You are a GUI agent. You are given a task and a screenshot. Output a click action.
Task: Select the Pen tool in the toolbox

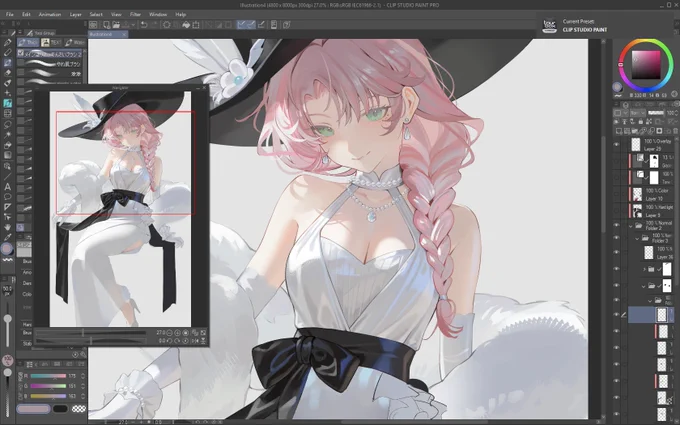click(x=7, y=42)
